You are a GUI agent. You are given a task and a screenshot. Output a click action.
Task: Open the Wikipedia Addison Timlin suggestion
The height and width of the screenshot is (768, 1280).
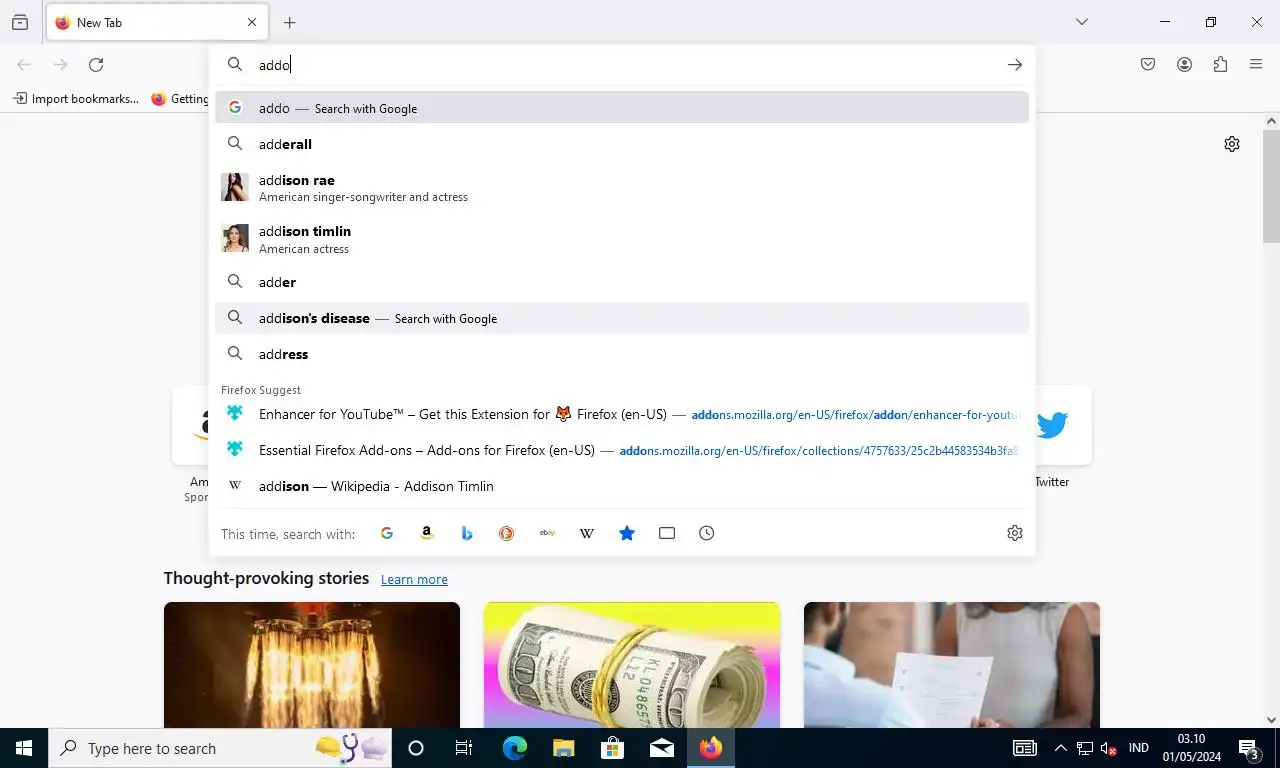point(622,486)
